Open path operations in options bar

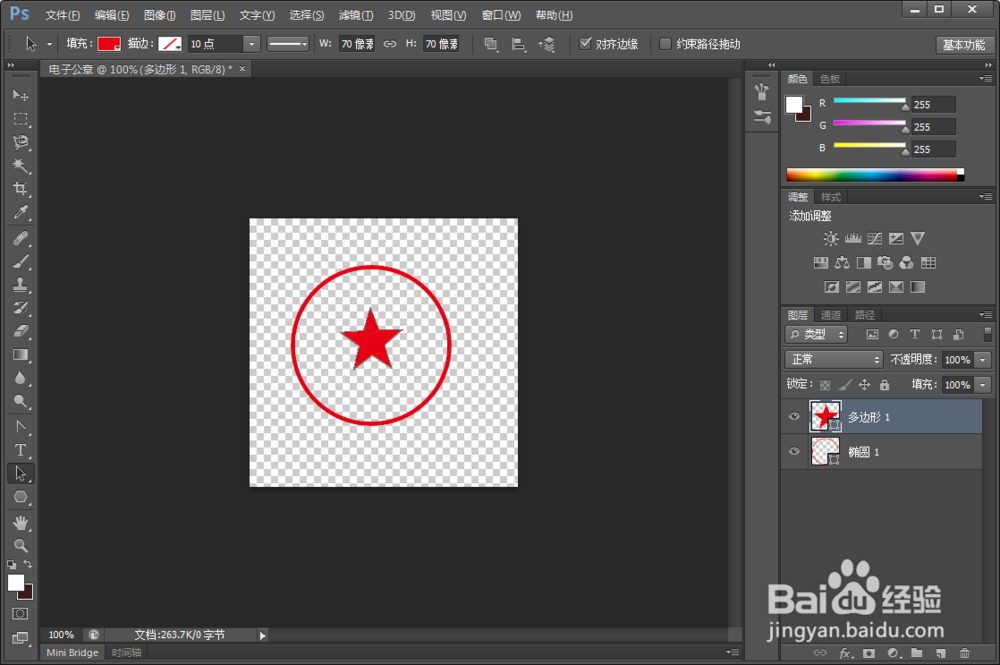pos(490,44)
